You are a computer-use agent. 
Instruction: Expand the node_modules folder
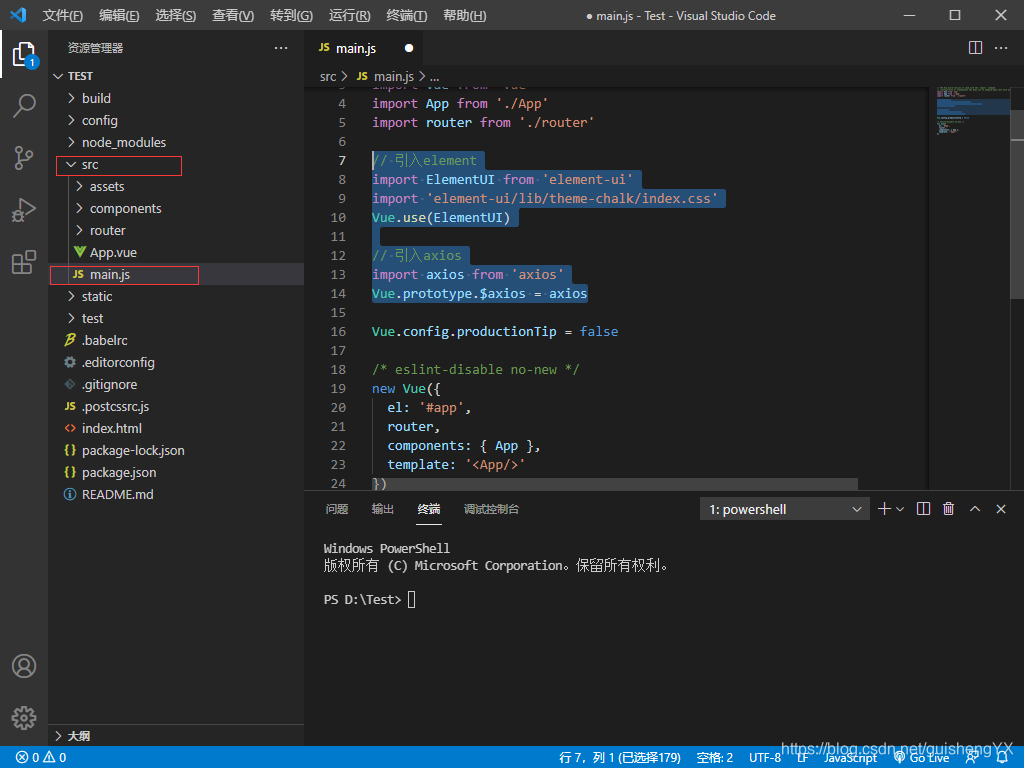tap(123, 142)
